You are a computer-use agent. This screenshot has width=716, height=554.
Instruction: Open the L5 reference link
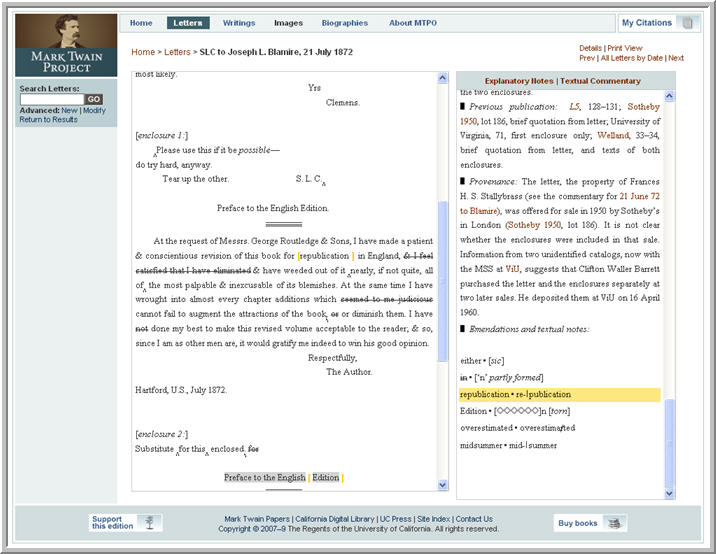pyautogui.click(x=574, y=107)
